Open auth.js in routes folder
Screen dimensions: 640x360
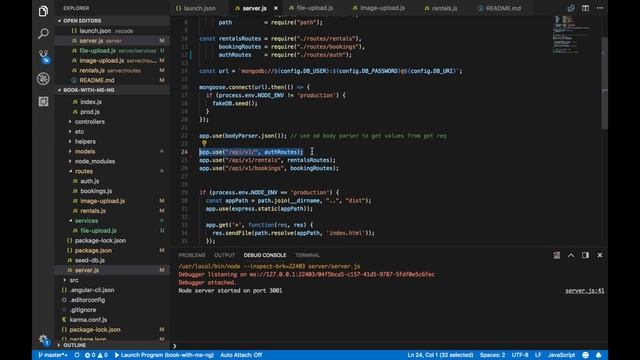(89, 181)
